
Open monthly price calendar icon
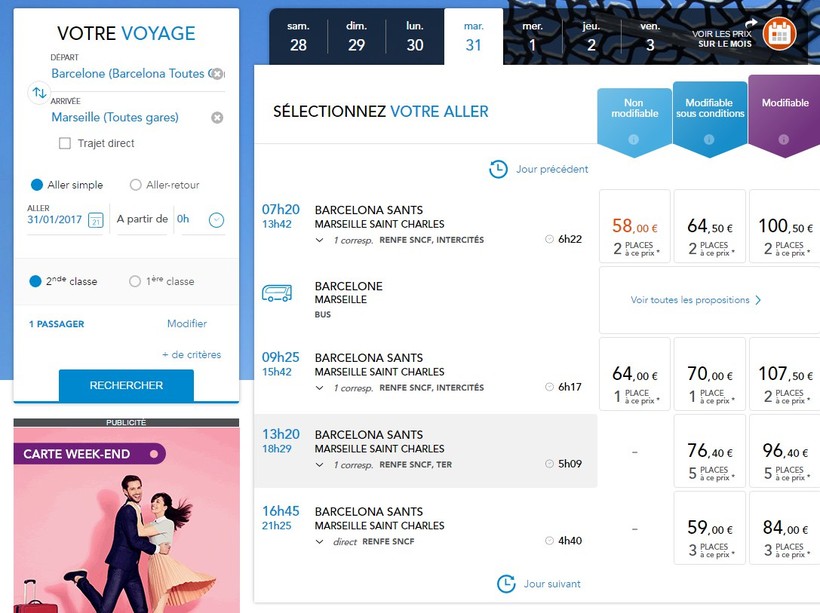(779, 33)
